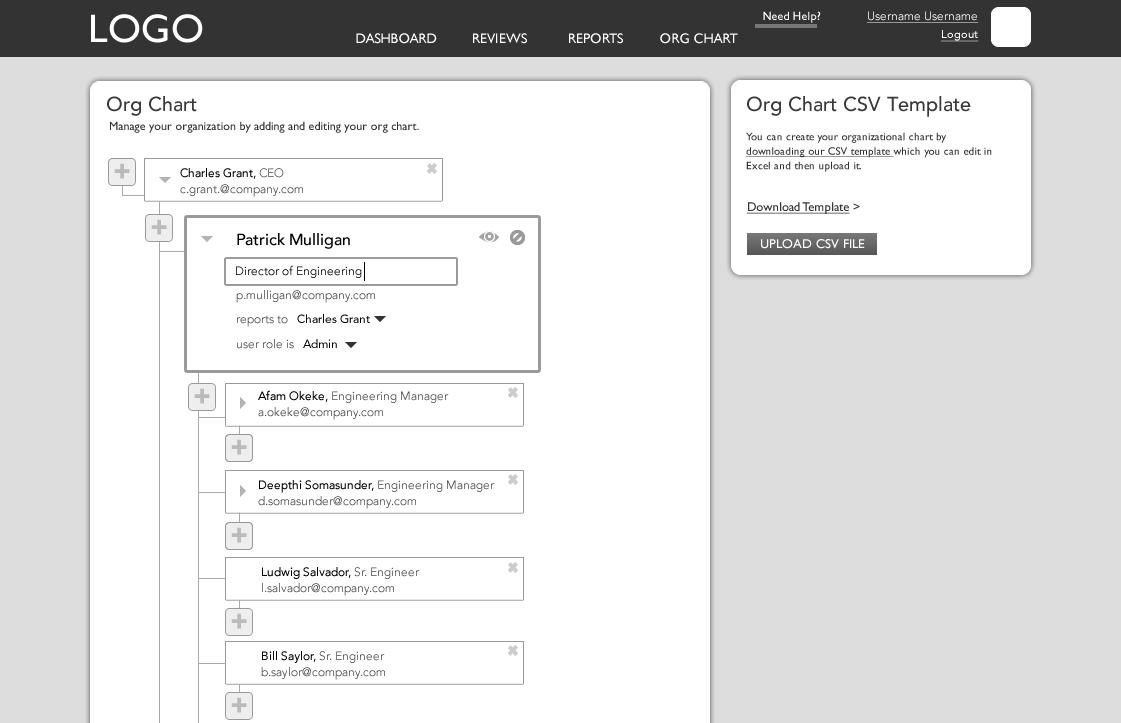
Task: Remove Ludwig Salvador with the X icon
Action: point(513,568)
